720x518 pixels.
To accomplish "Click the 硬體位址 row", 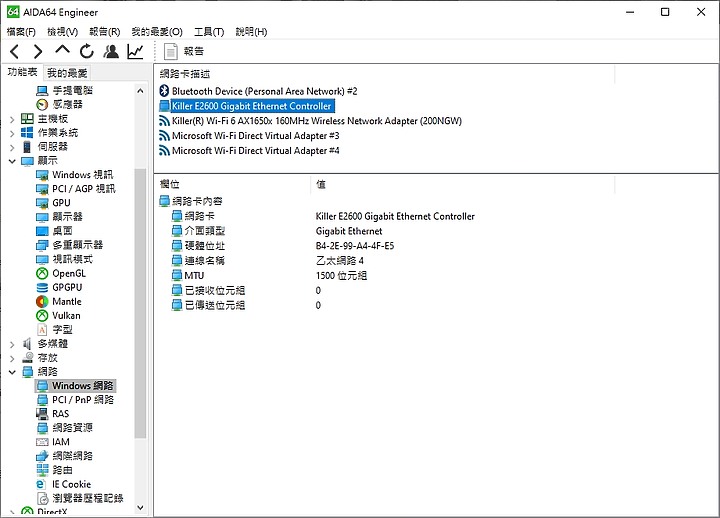I will click(282, 246).
